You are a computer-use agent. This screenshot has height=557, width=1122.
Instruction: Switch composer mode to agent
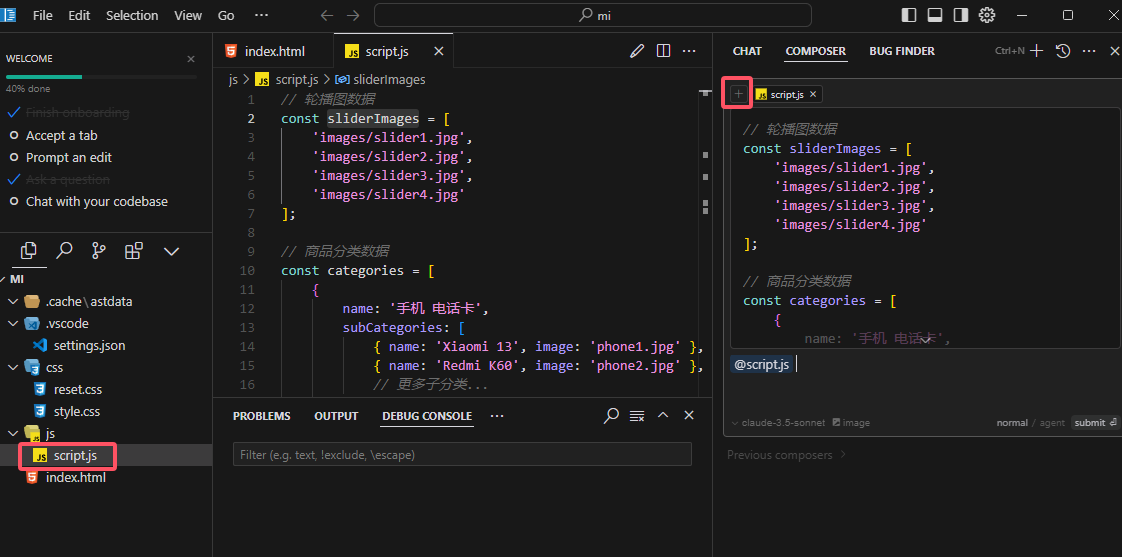(1052, 423)
